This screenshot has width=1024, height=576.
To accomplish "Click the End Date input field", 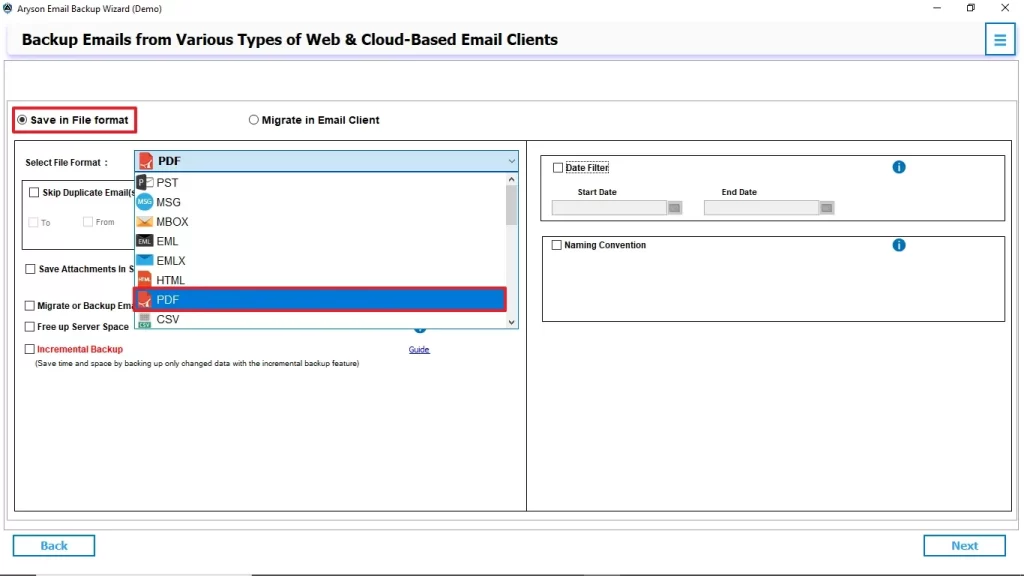I will click(761, 208).
